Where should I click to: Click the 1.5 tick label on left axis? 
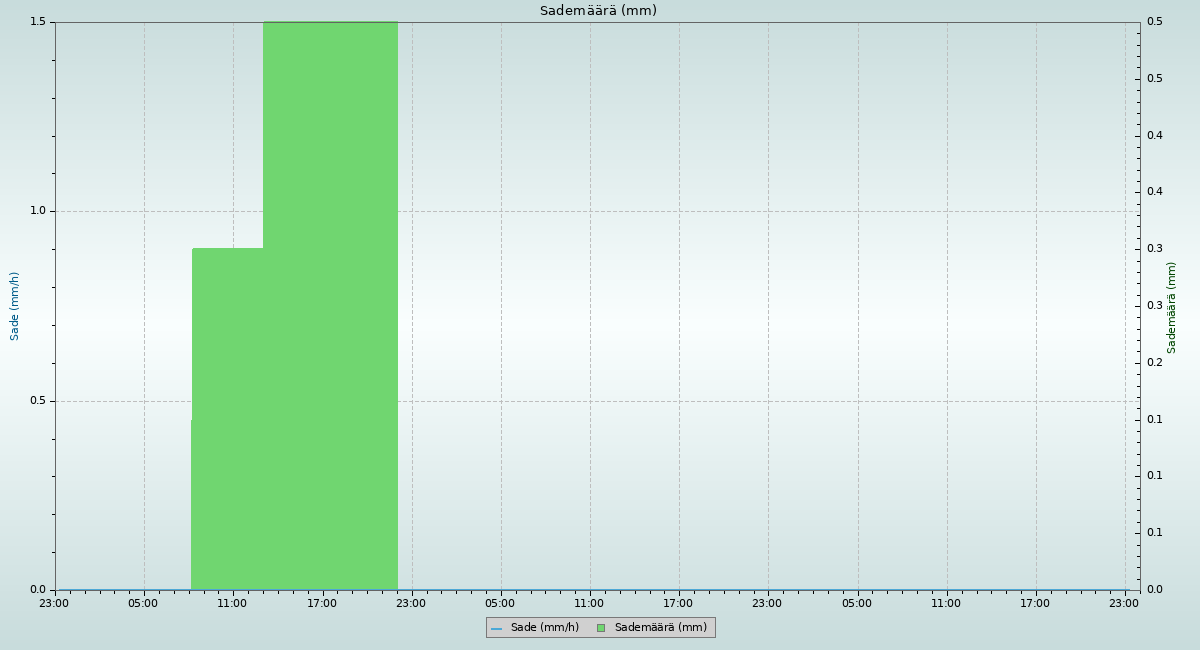pos(39,22)
